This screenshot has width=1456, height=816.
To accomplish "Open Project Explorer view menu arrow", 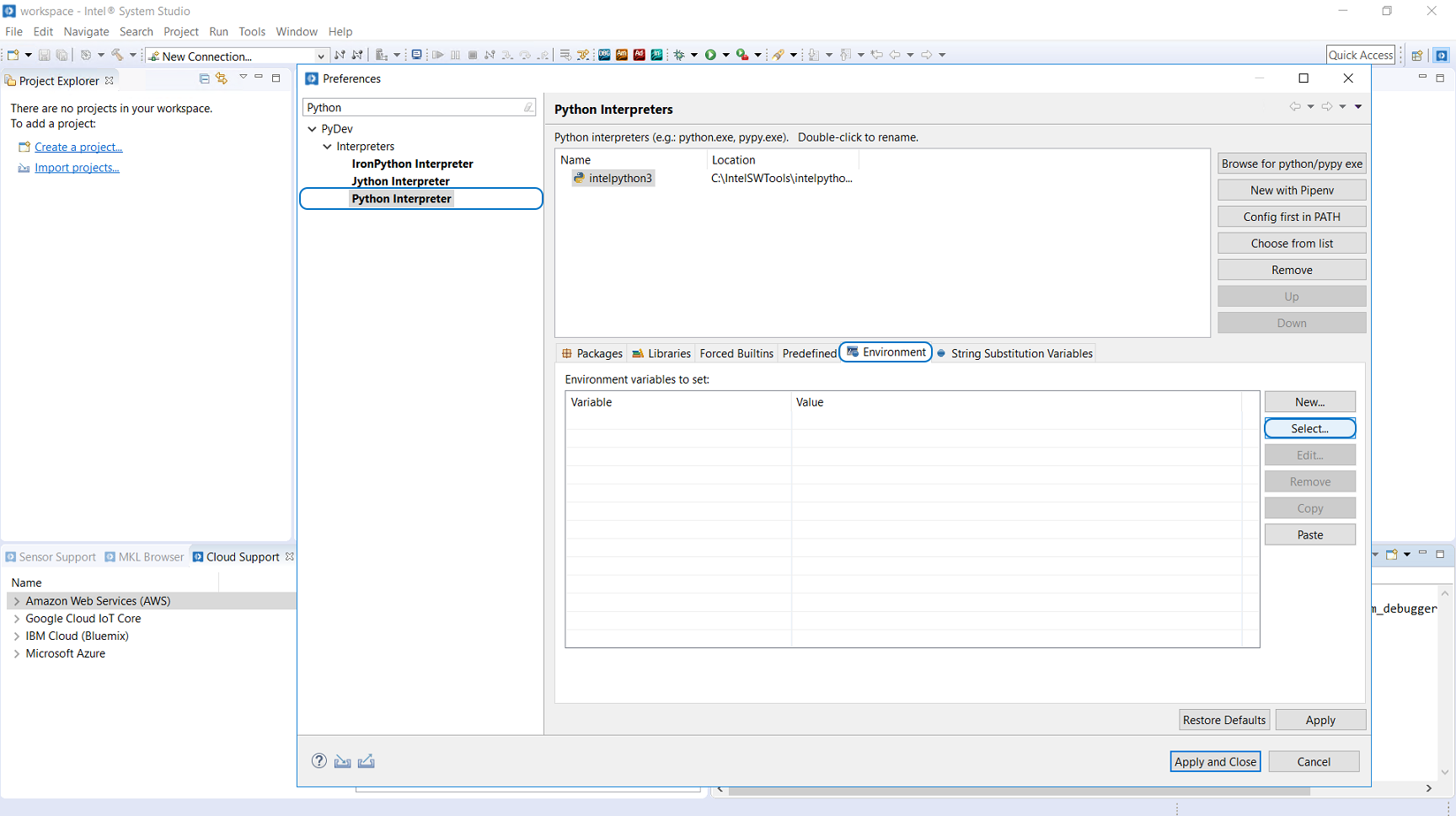I will tap(243, 78).
